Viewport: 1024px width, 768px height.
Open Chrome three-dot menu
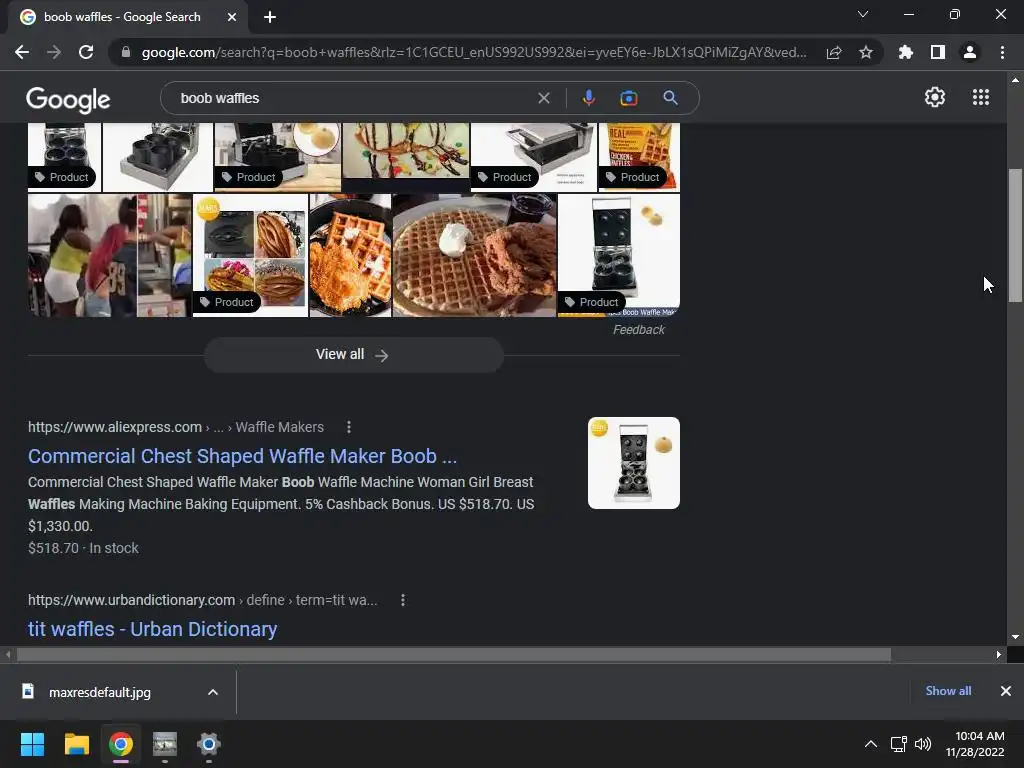pos(1002,52)
